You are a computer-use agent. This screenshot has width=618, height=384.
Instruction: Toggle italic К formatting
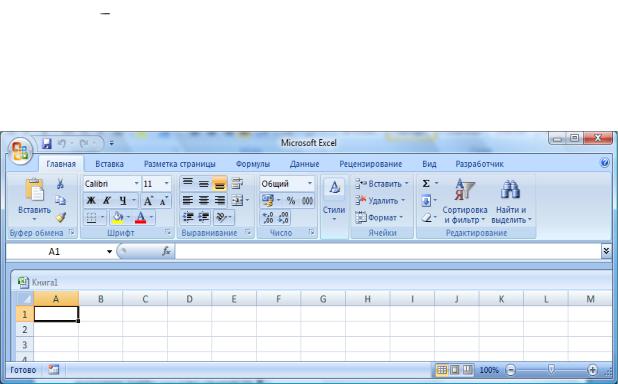(106, 201)
